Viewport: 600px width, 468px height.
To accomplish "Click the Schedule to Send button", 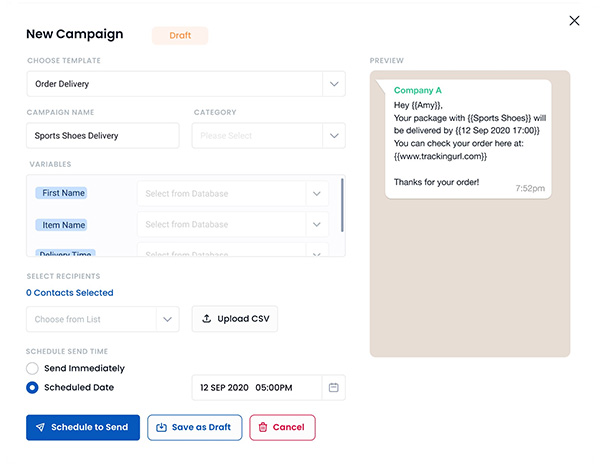I will click(x=83, y=427).
